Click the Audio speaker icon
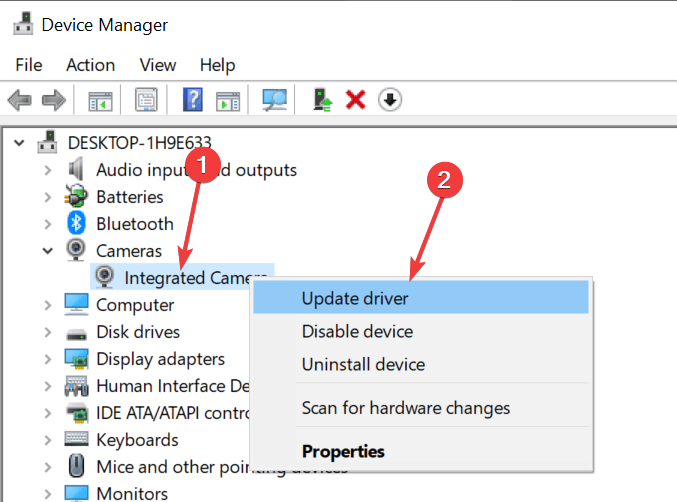 (x=76, y=169)
